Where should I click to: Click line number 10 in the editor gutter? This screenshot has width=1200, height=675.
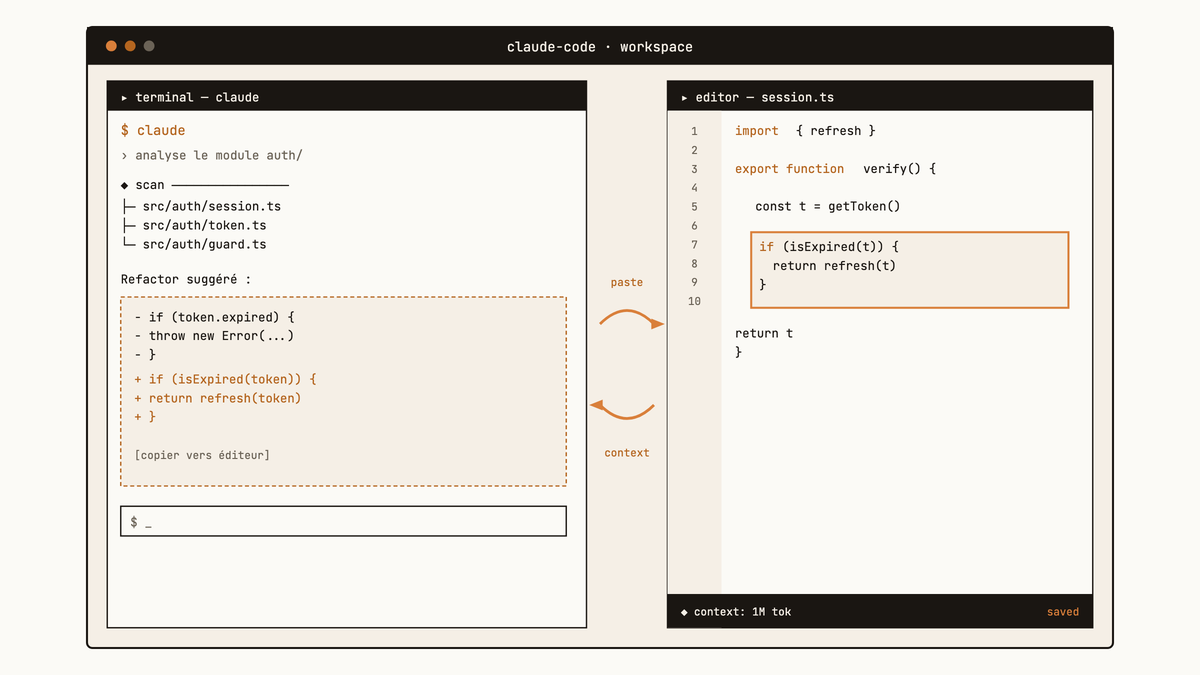point(694,301)
